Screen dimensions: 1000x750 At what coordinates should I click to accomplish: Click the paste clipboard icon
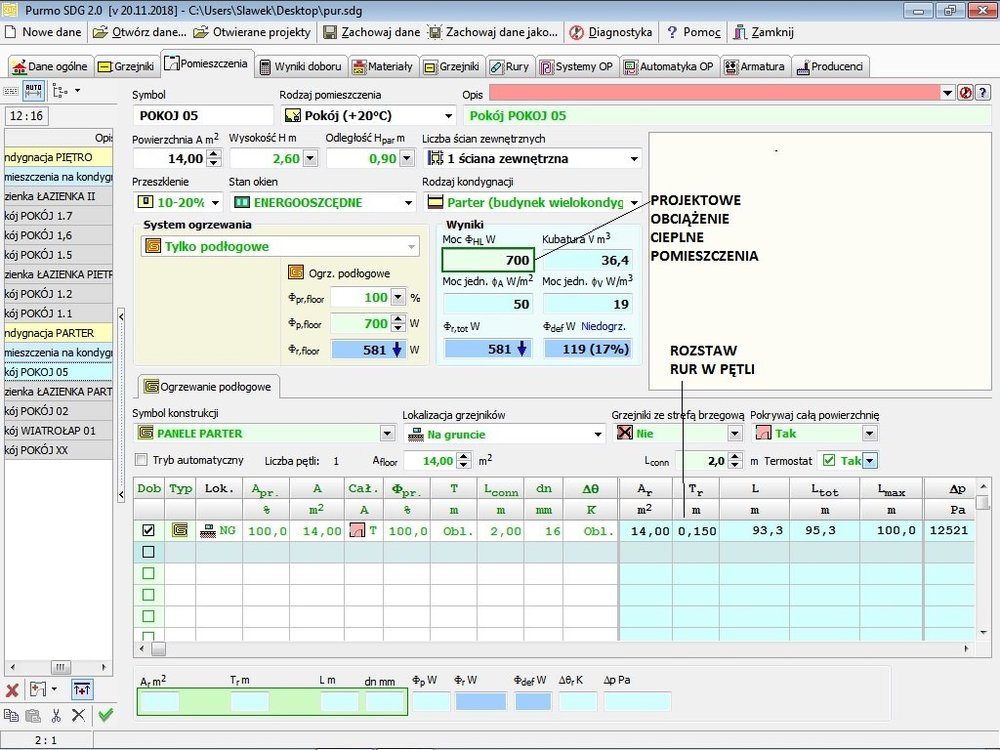tap(33, 715)
